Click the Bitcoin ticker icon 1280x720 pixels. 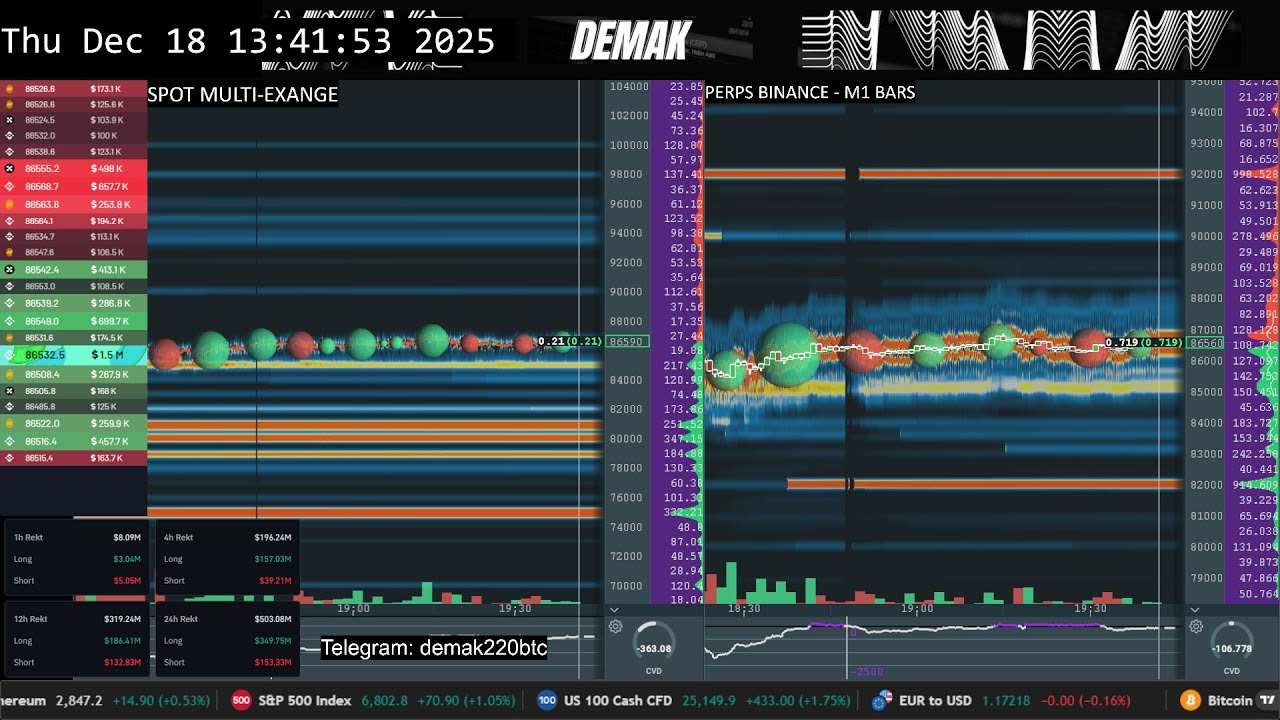(x=1190, y=700)
